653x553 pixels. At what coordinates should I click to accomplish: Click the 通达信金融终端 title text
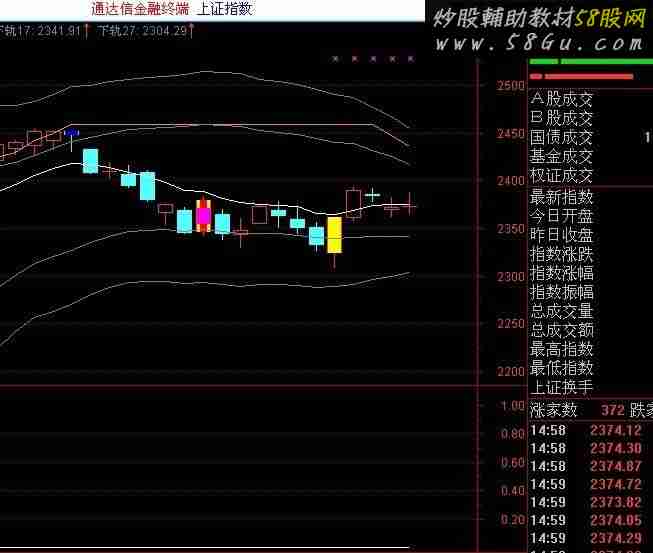pyautogui.click(x=140, y=9)
